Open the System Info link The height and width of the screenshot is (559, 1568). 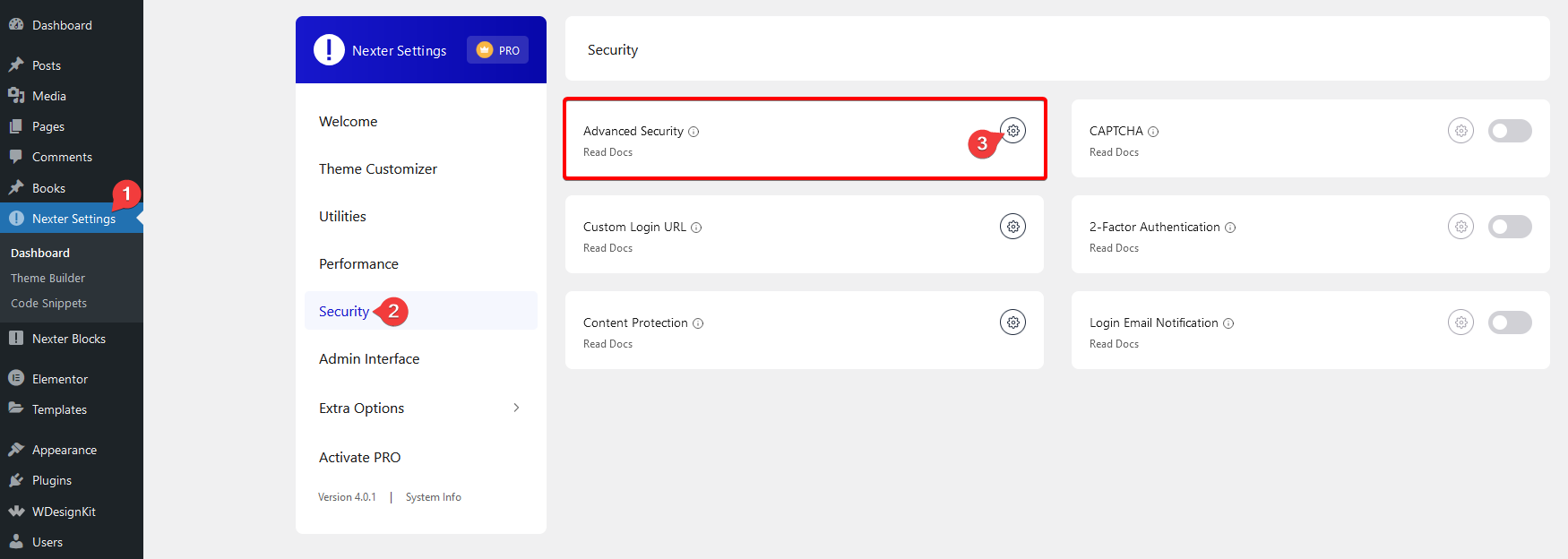point(434,497)
